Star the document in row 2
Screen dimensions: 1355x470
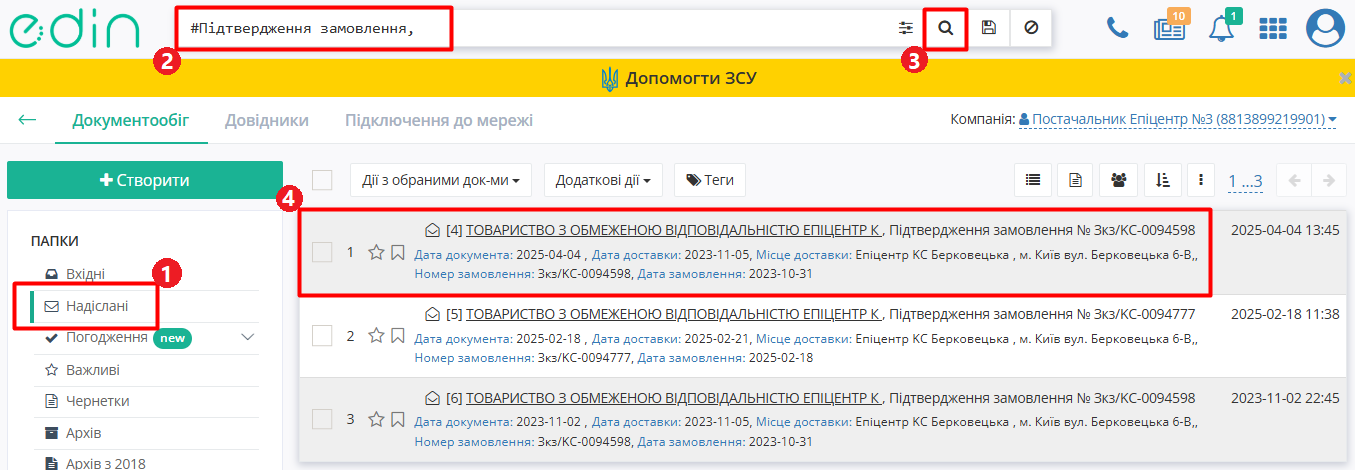376,335
